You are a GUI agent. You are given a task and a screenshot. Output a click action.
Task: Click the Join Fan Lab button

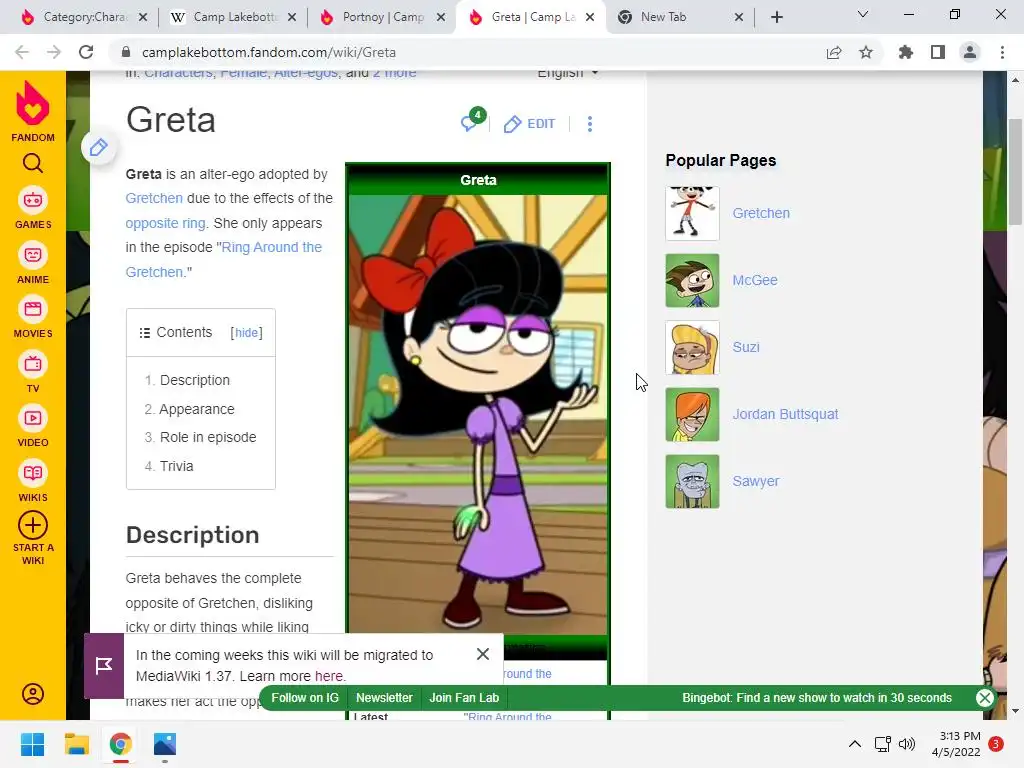pos(464,697)
